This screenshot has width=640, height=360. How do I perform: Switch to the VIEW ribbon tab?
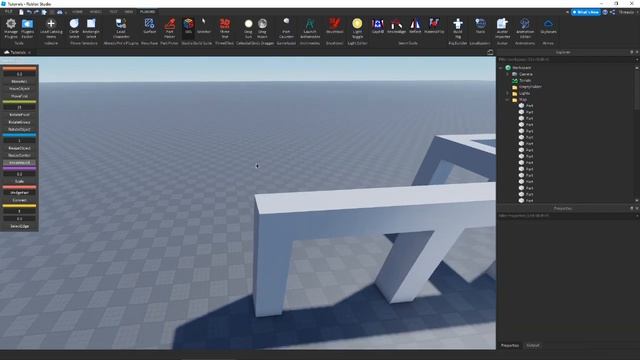[129, 12]
